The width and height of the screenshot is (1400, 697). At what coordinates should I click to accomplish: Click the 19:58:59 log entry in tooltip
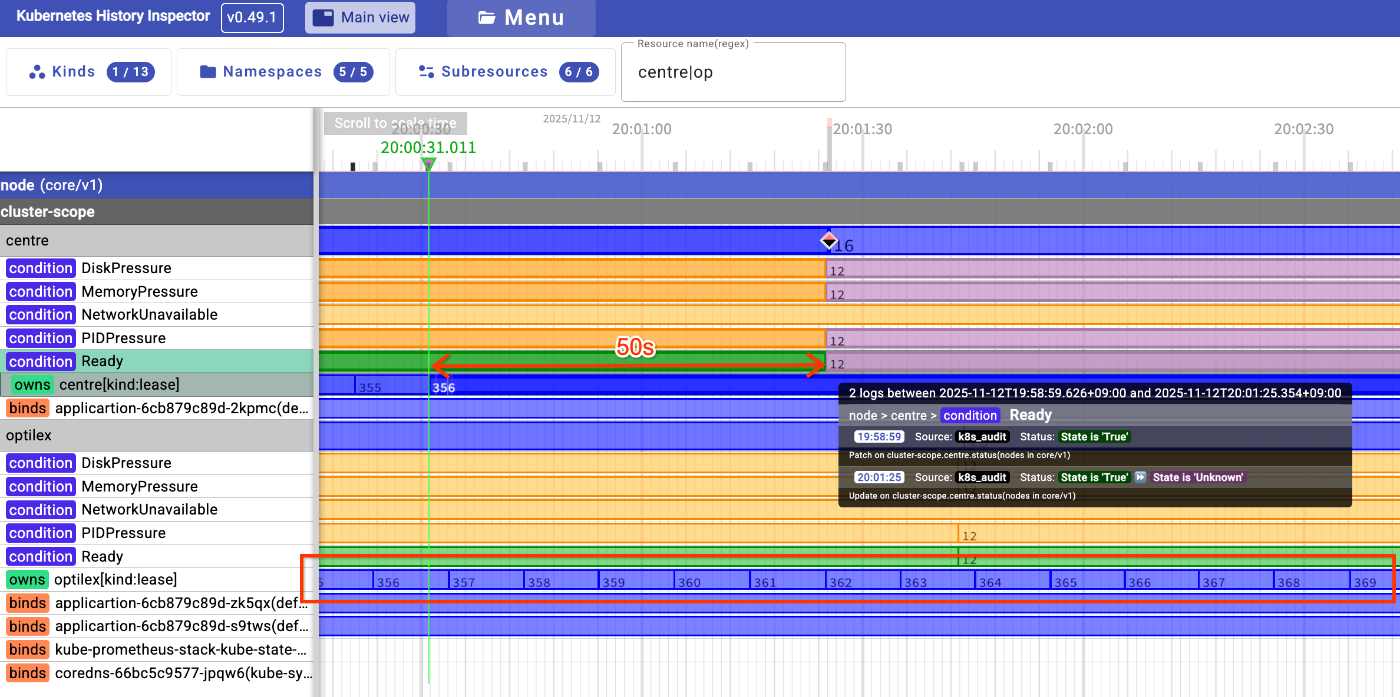[1095, 445]
